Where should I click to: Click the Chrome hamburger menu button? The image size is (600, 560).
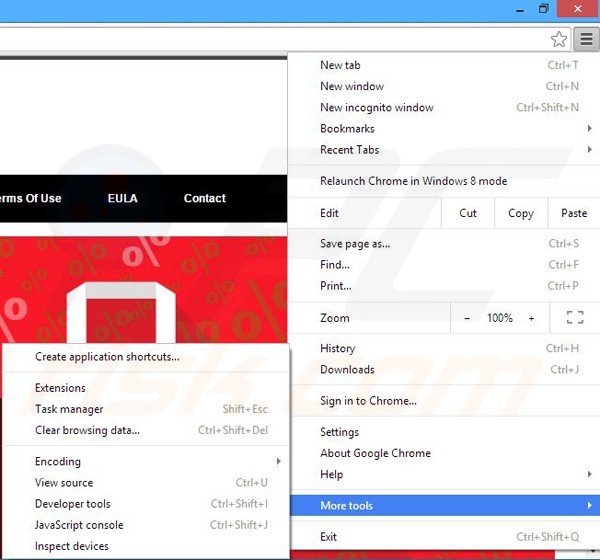click(586, 39)
